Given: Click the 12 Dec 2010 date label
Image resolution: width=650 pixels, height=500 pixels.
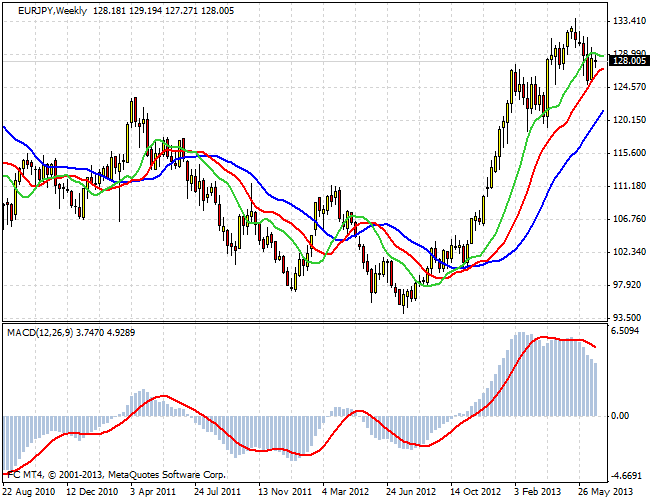Looking at the screenshot, I should (92, 492).
